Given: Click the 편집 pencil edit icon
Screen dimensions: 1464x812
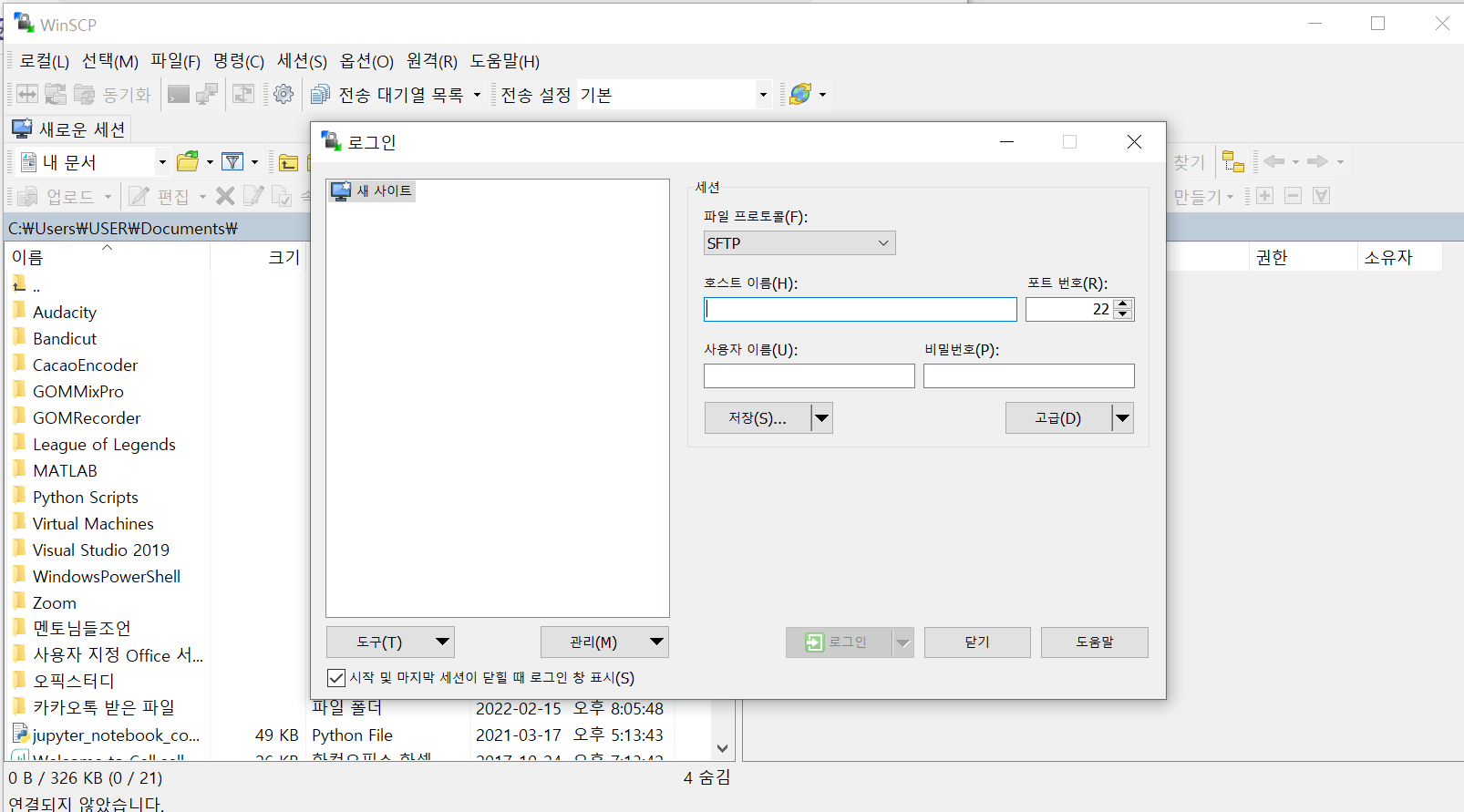Looking at the screenshot, I should pos(139,196).
